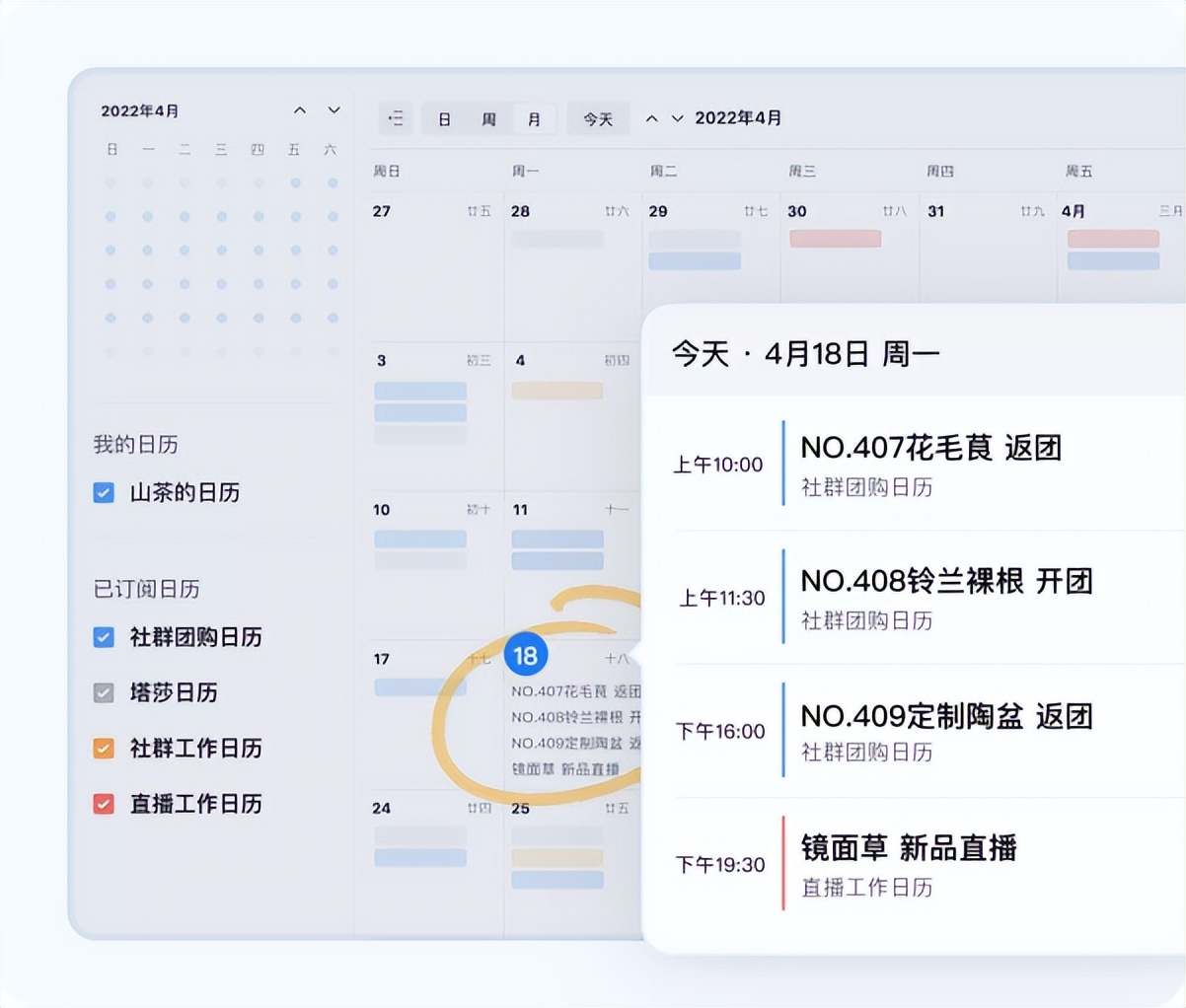Click the next month arrow in the mini calendar
The height and width of the screenshot is (1008, 1186).
pyautogui.click(x=334, y=110)
